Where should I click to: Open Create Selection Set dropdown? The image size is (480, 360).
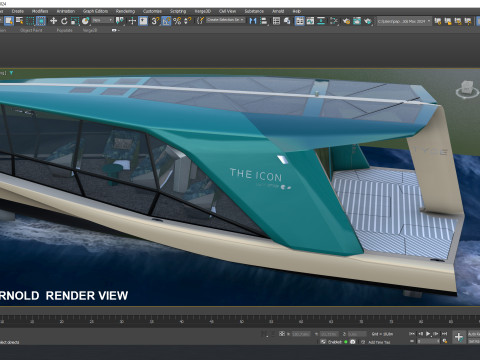[226, 20]
